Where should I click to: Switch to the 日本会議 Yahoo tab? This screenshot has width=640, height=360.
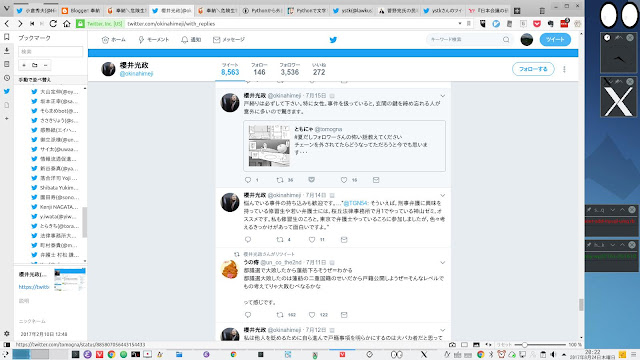489,11
